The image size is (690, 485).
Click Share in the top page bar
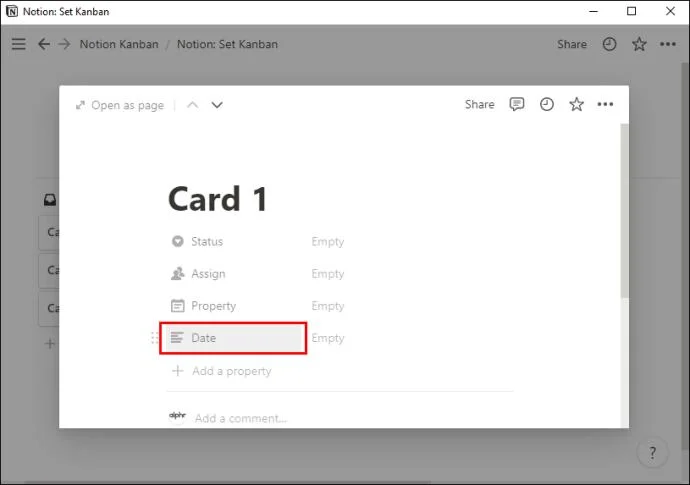tap(572, 44)
